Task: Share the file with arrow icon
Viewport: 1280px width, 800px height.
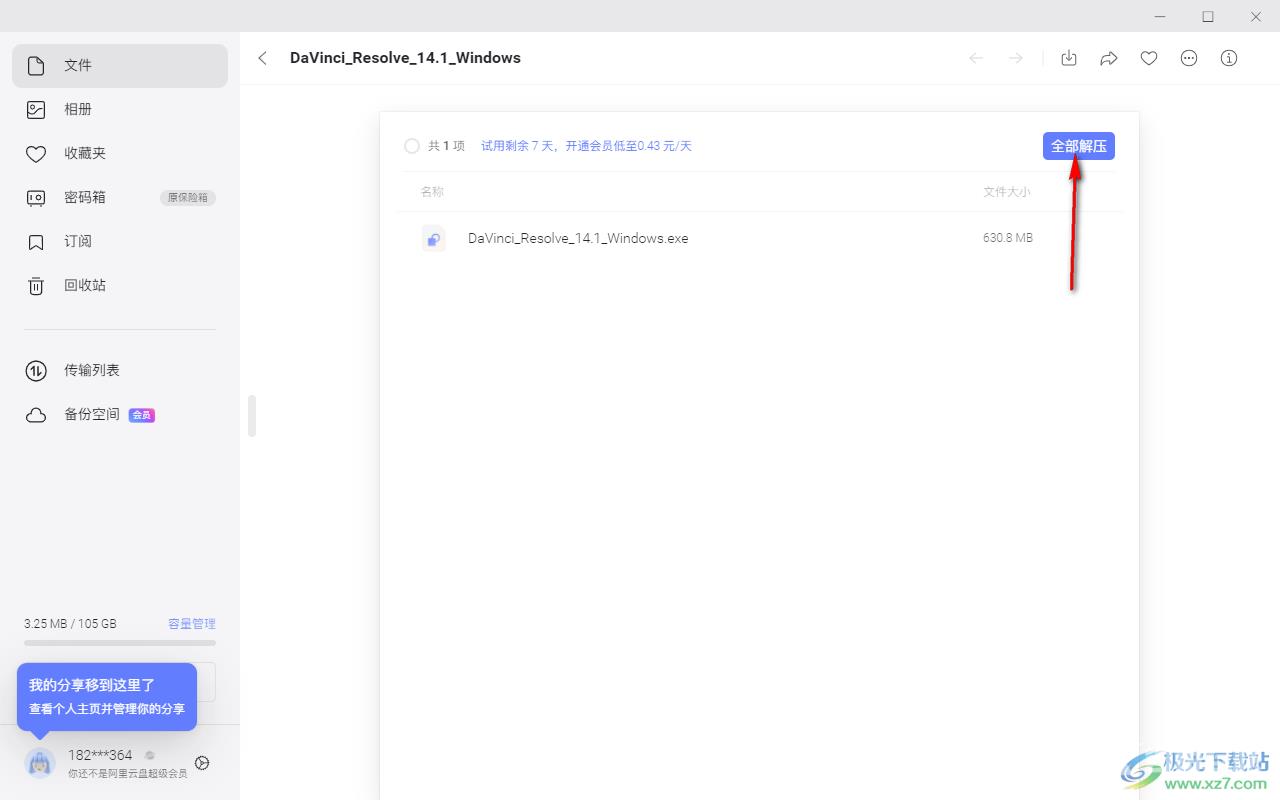Action: (1109, 58)
